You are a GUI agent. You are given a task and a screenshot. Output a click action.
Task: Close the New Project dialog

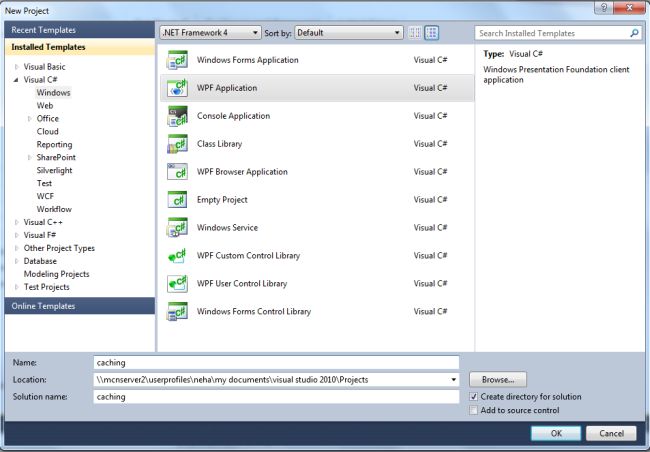(x=629, y=7)
